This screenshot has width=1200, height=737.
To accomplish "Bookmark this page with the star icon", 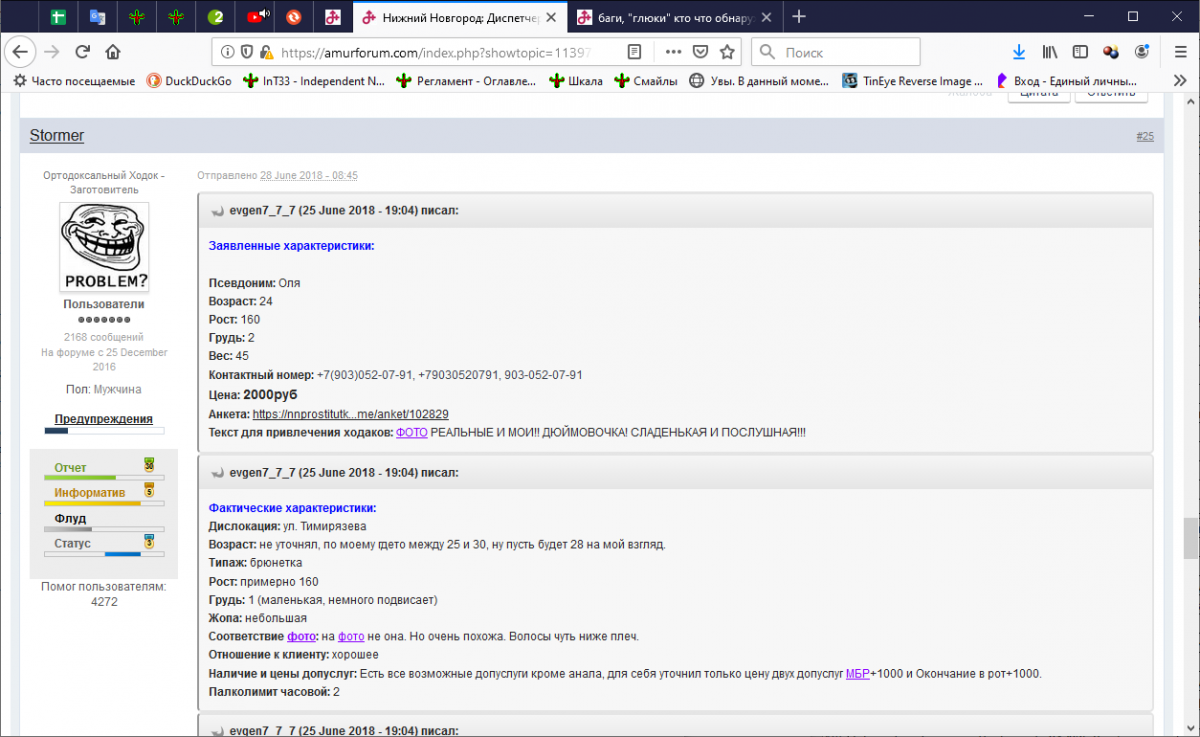I will 728,52.
